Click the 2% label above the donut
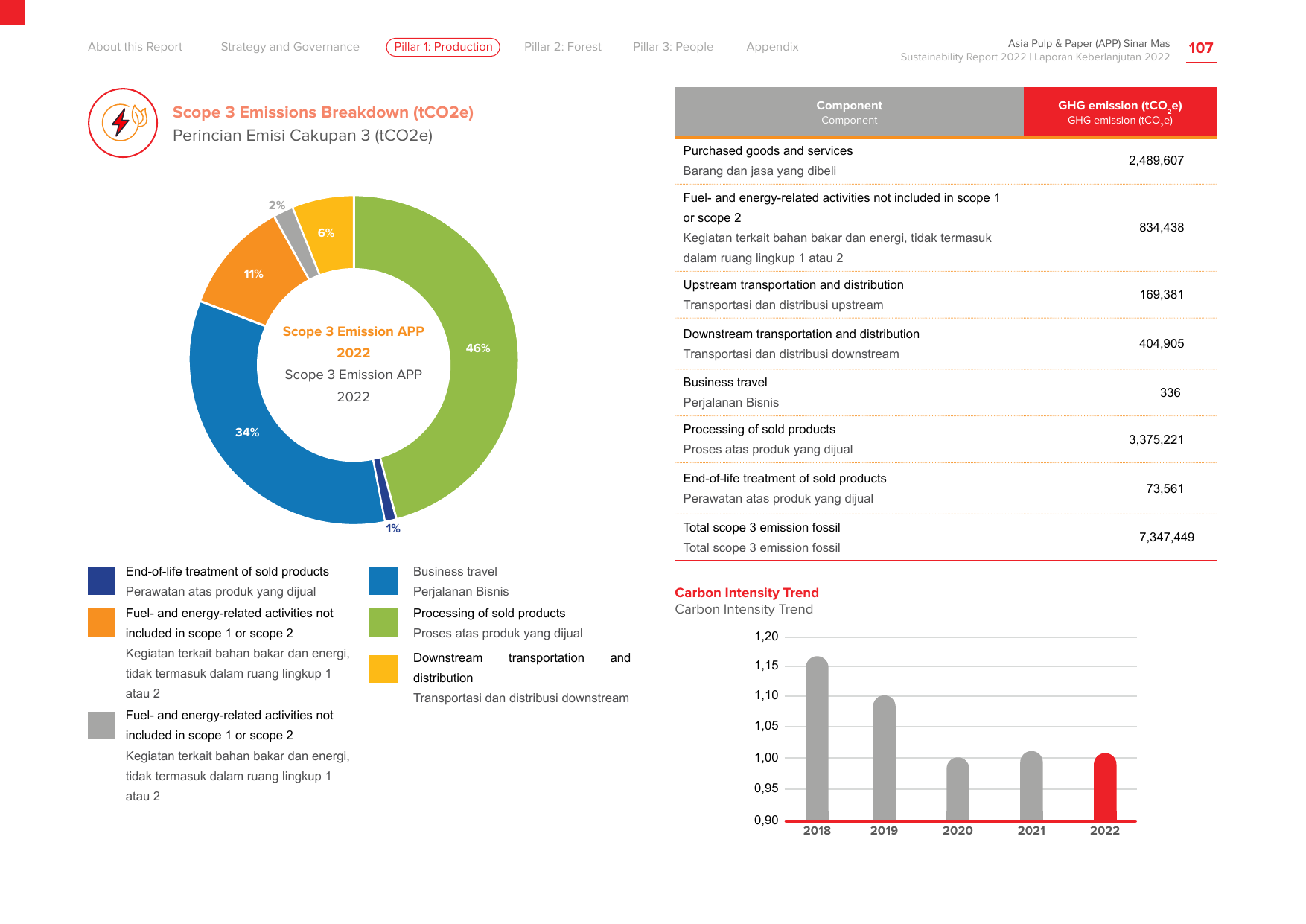 click(277, 205)
